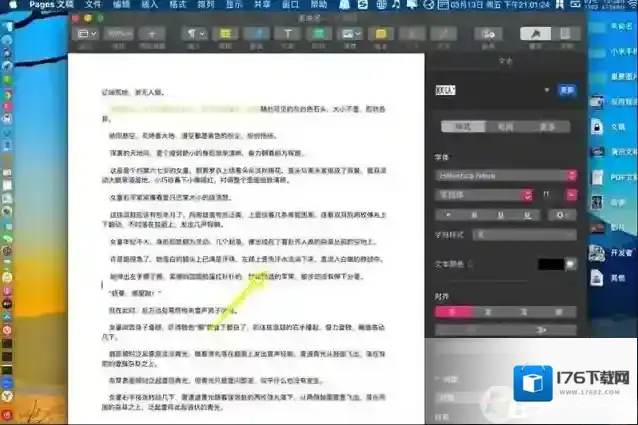
Task: Align text right in the alignment row
Action: [524, 312]
